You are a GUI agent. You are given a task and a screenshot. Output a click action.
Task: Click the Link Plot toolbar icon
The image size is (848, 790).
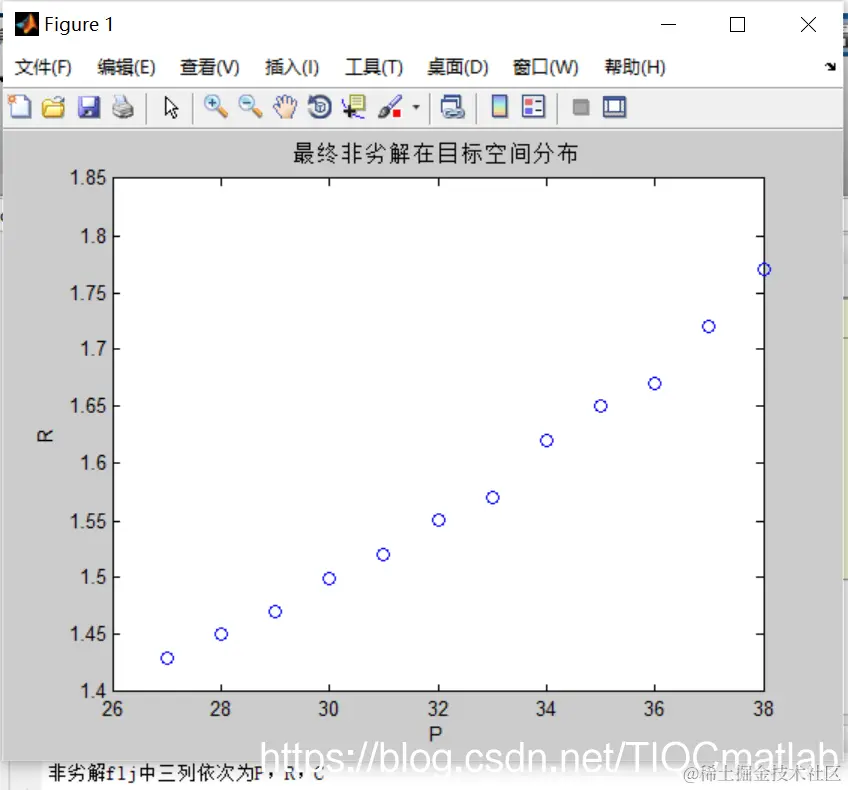[x=453, y=107]
